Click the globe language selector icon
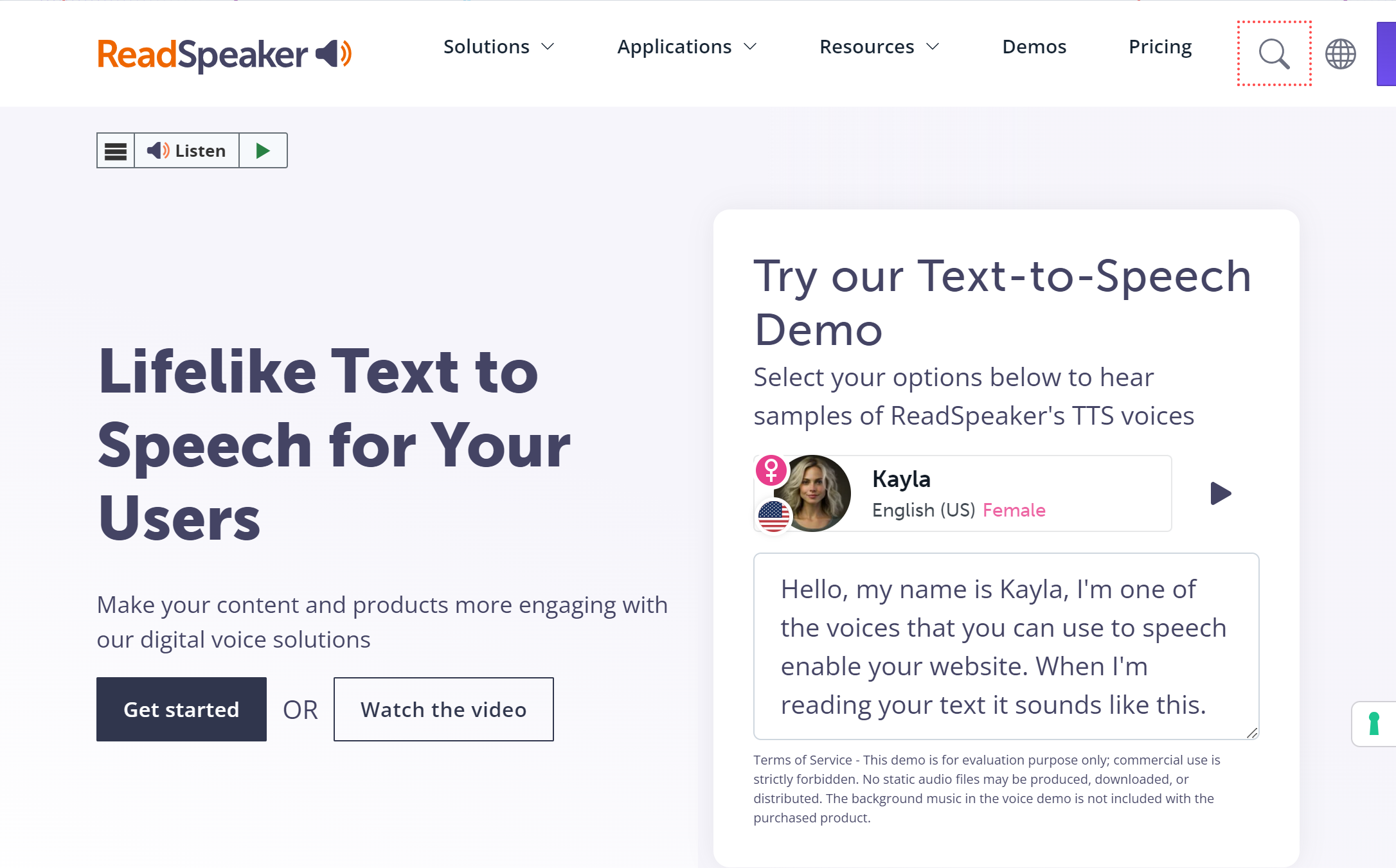The width and height of the screenshot is (1396, 868). pyautogui.click(x=1340, y=53)
